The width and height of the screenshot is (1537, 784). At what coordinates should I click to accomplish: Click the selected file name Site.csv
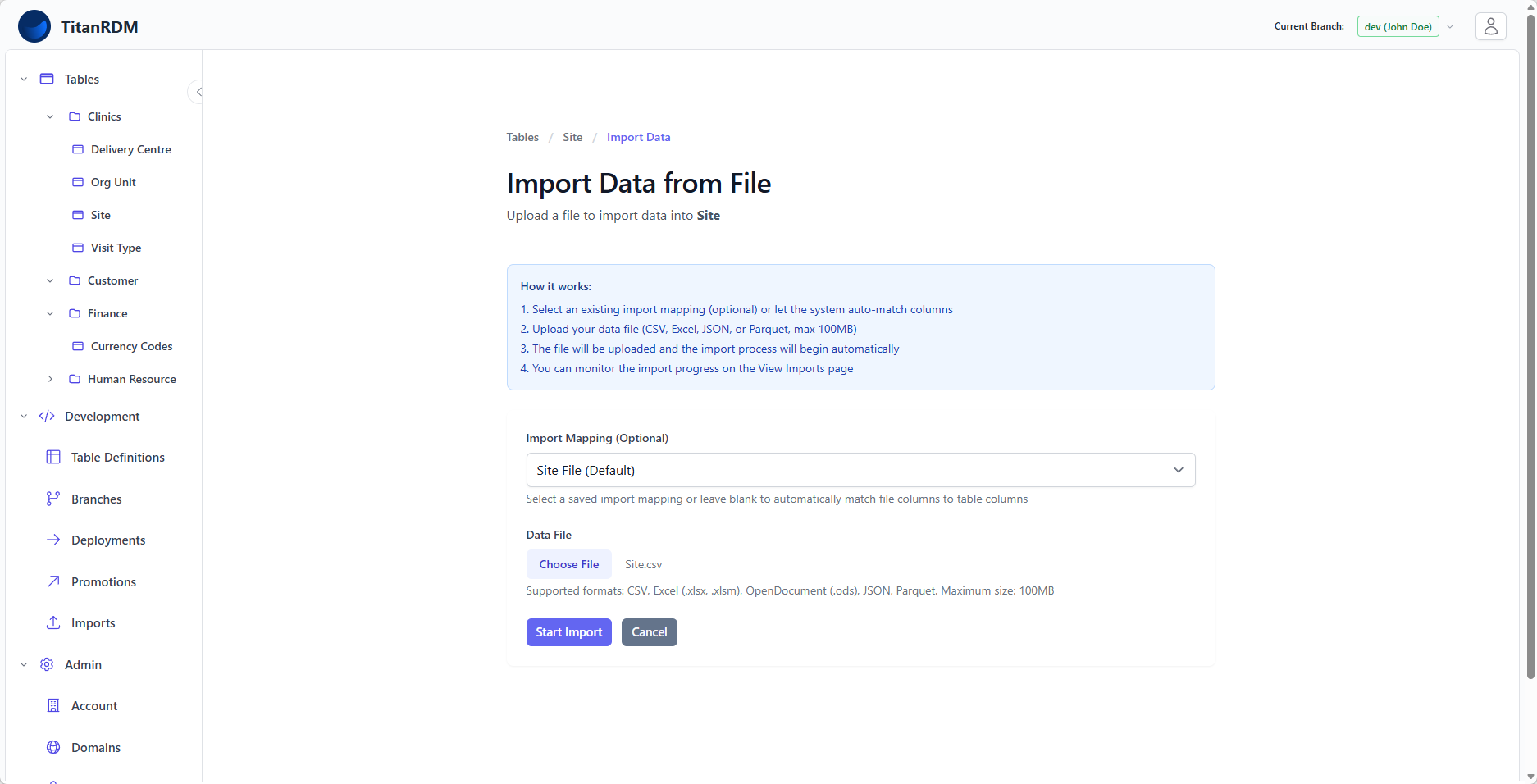(644, 564)
